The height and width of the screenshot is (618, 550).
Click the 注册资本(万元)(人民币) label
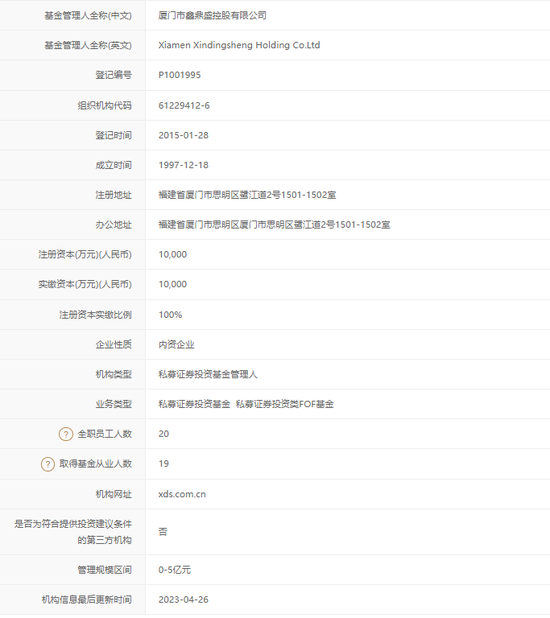coord(85,254)
